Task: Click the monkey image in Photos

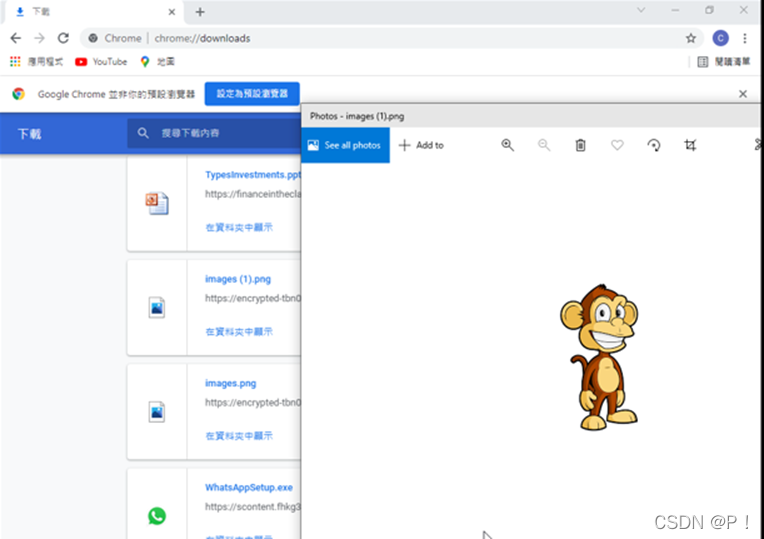Action: (599, 357)
